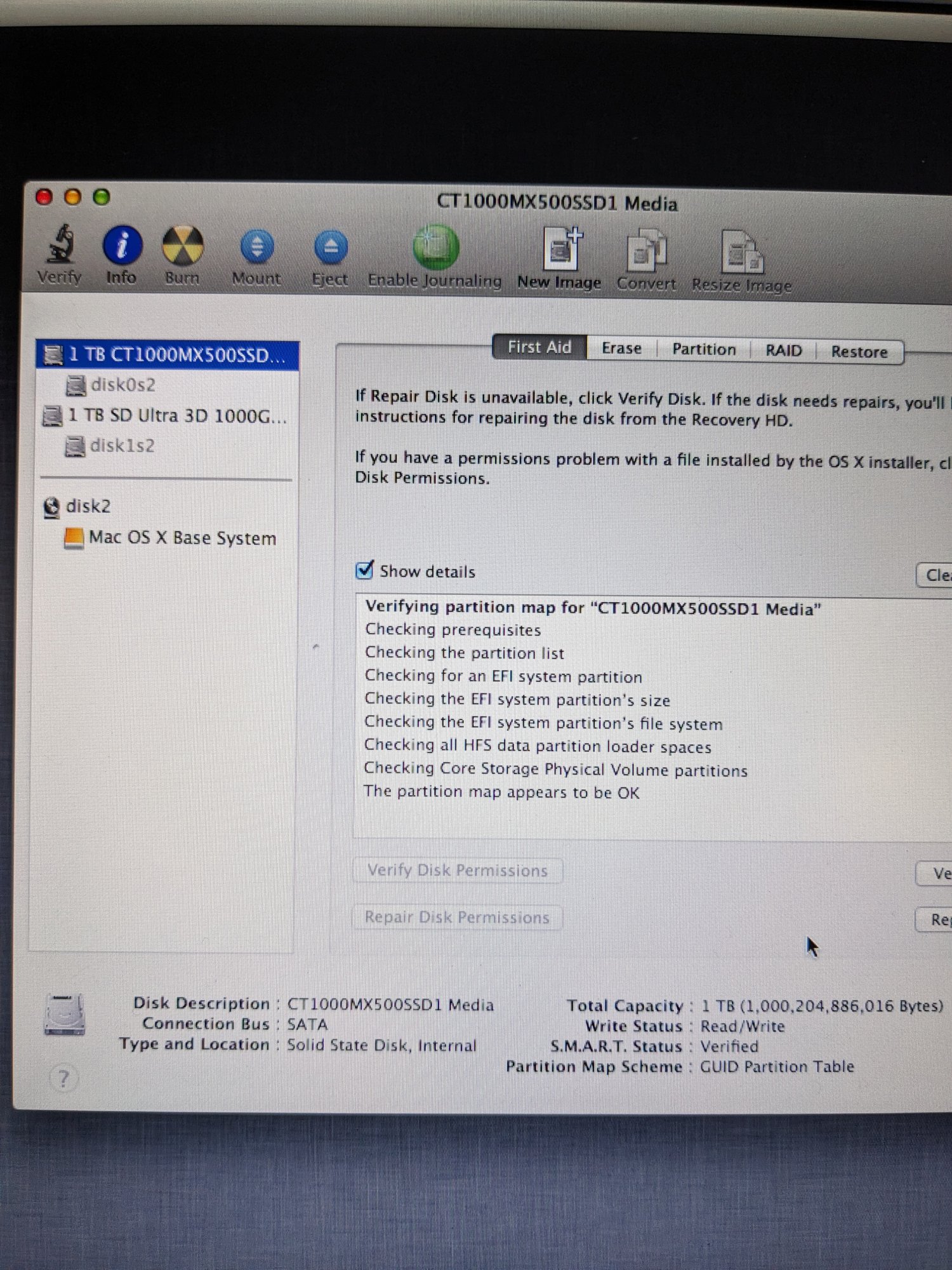Click the Repair Disk Permissions button
The width and height of the screenshot is (952, 1270).
pos(457,917)
